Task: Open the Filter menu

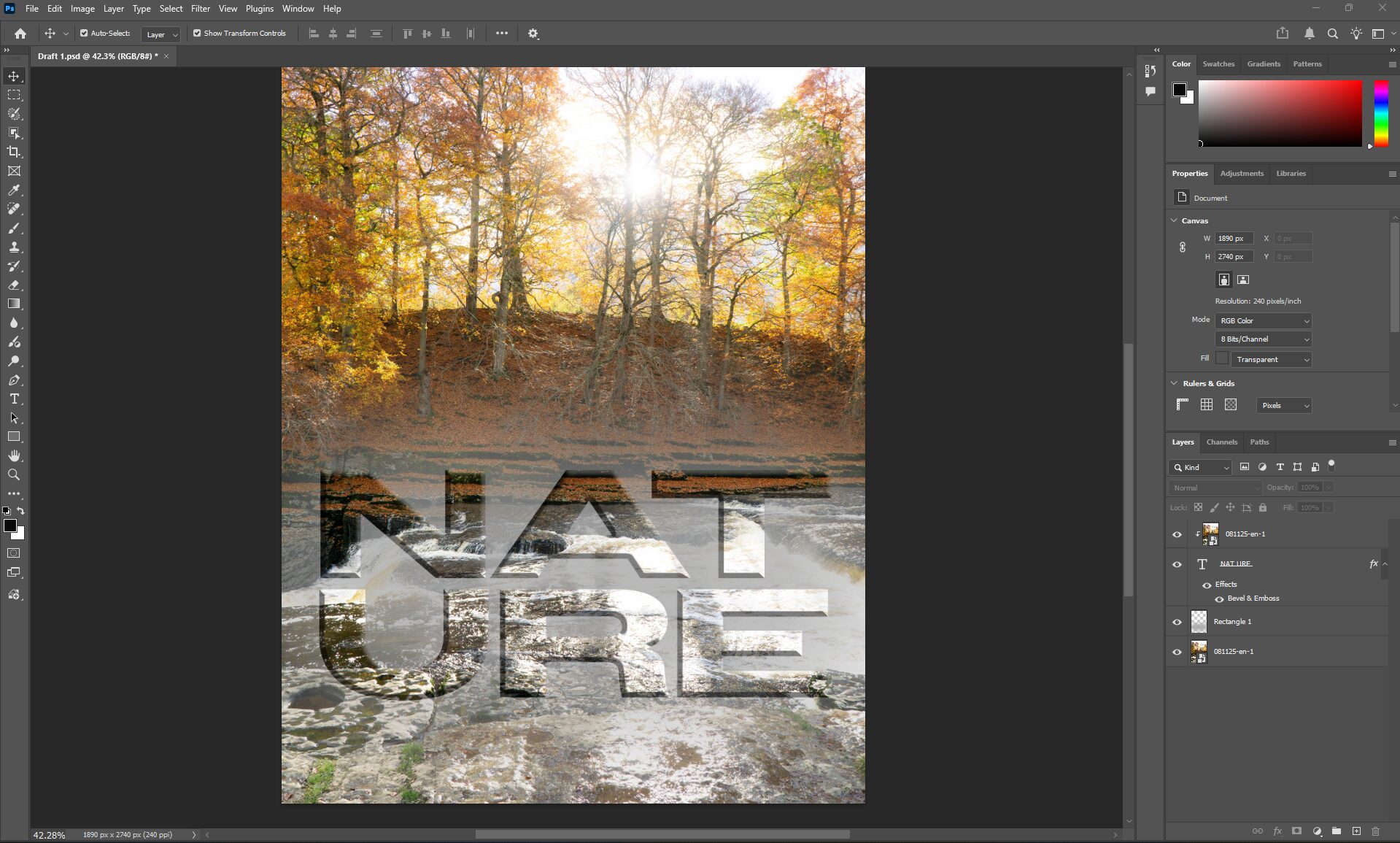Action: tap(200, 9)
